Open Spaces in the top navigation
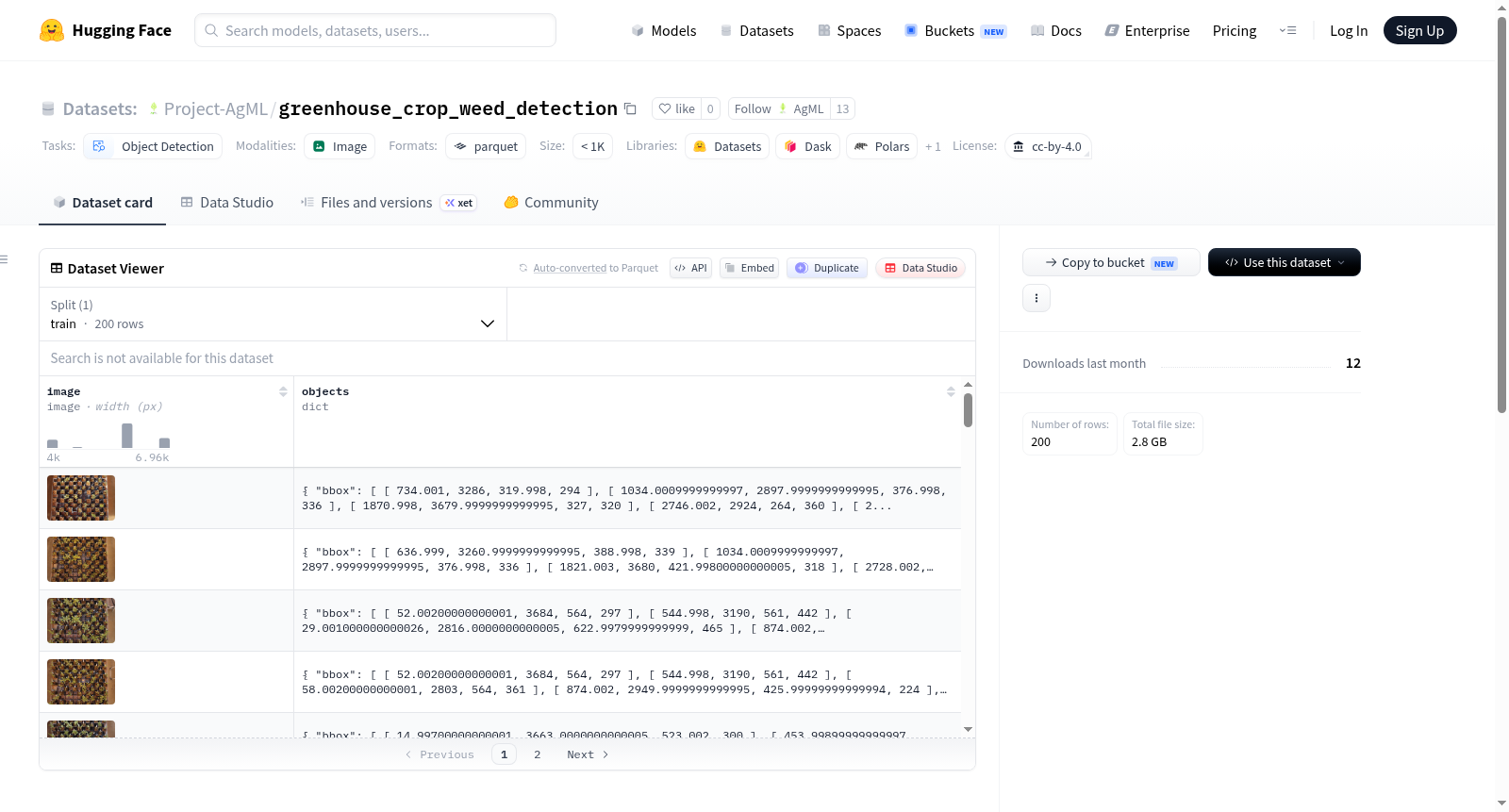 tap(850, 30)
